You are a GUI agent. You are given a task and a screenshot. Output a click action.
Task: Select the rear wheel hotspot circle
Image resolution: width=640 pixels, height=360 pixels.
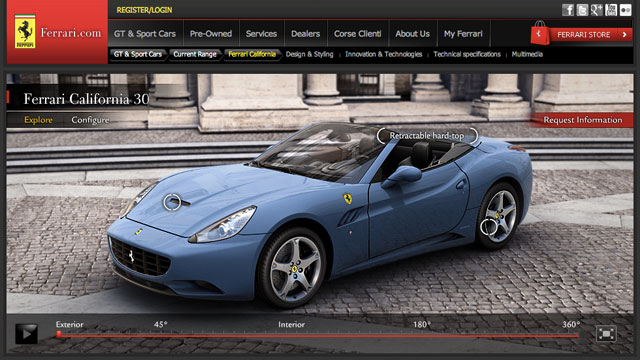[x=489, y=227]
